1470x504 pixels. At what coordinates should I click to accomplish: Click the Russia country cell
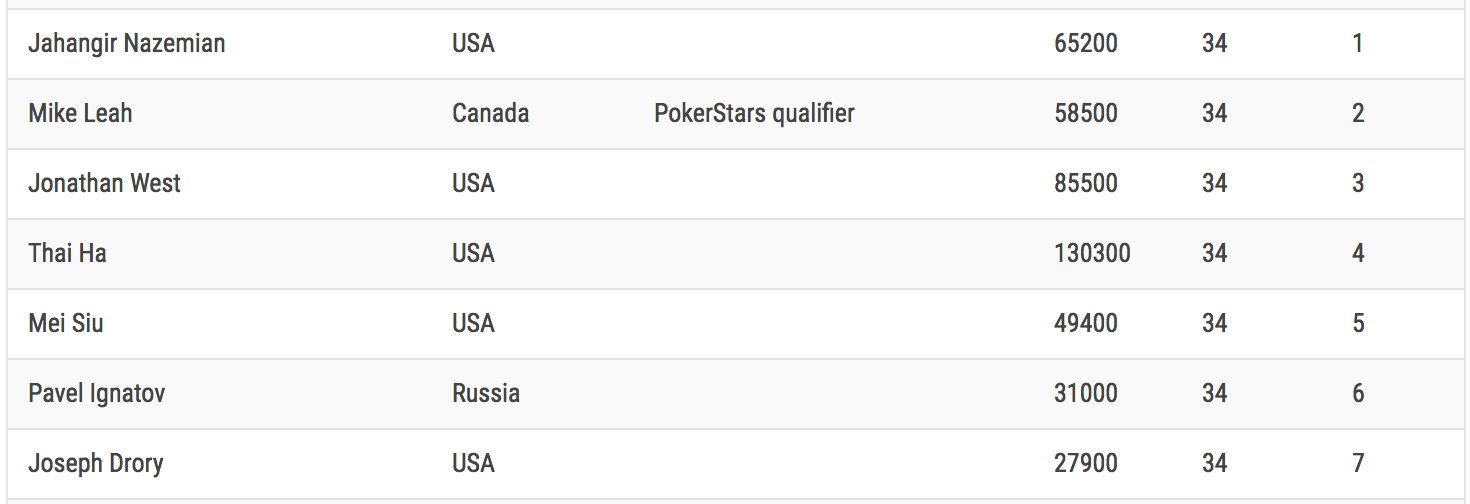click(x=486, y=393)
